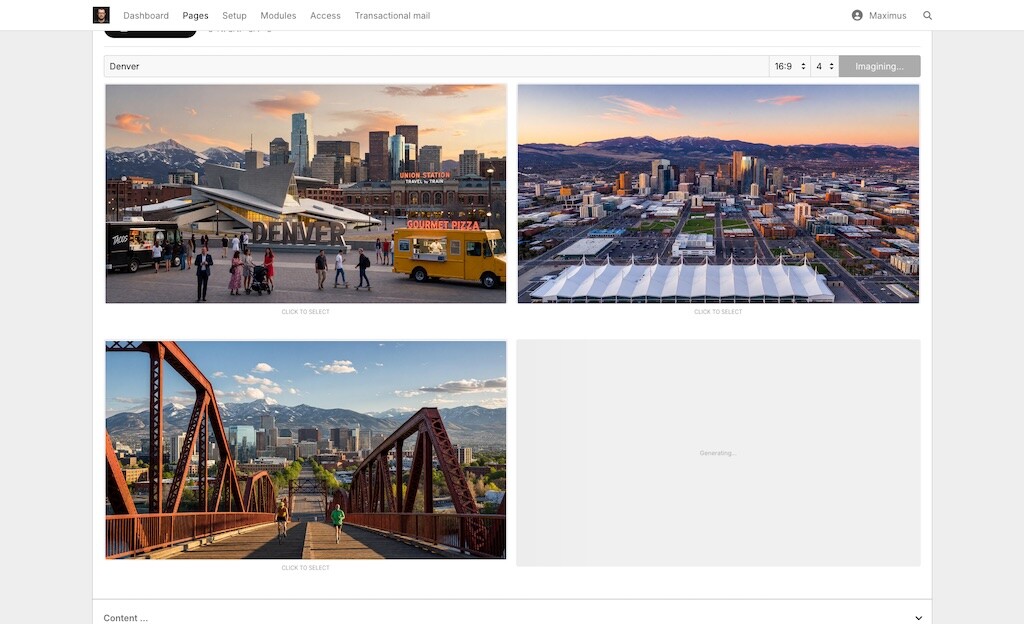This screenshot has height=624, width=1024.
Task: Open the Access section
Action: coord(325,16)
